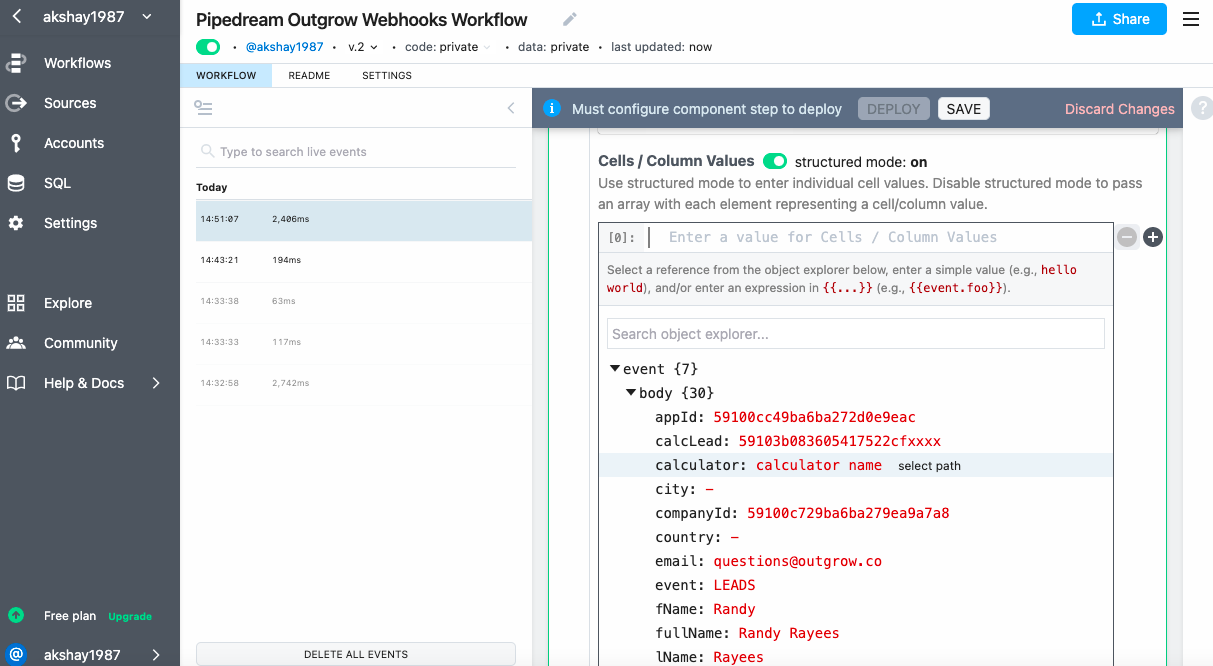Image resolution: width=1213 pixels, height=666 pixels.
Task: Click DELETE ALL EVENTS button
Action: tap(356, 654)
